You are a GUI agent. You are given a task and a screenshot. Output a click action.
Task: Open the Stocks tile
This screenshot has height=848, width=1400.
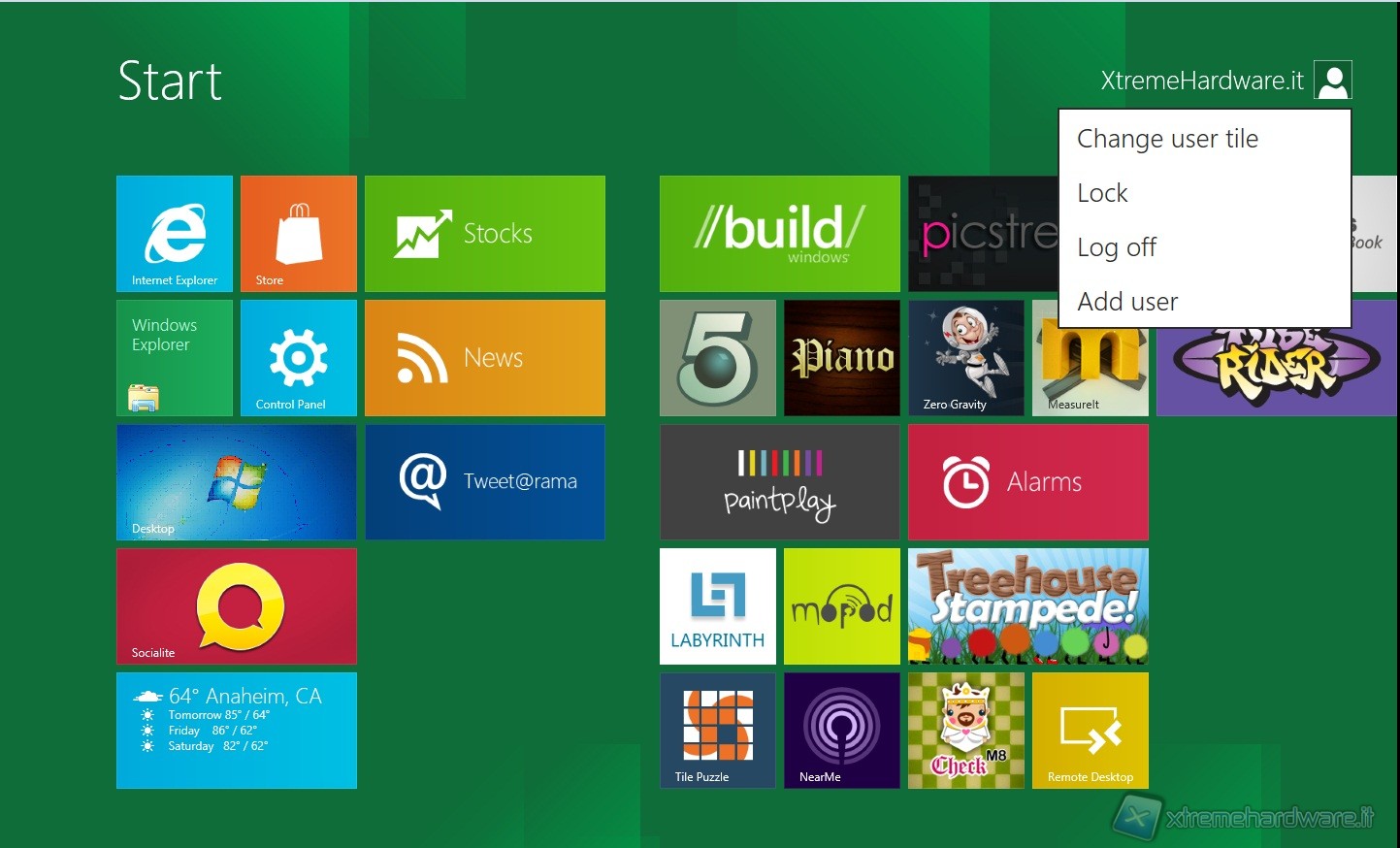(x=485, y=234)
